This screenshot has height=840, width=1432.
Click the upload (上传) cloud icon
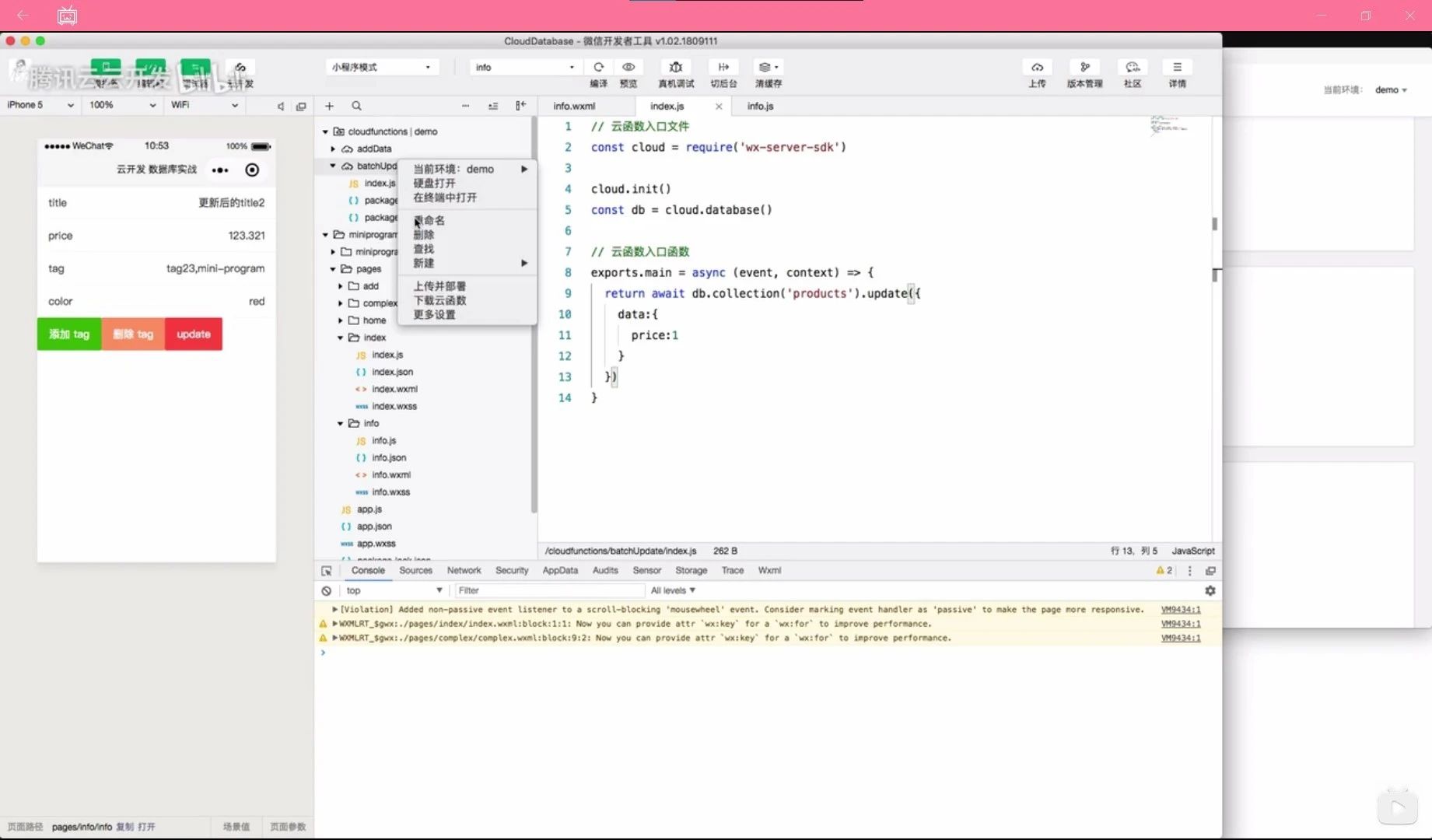click(1037, 67)
